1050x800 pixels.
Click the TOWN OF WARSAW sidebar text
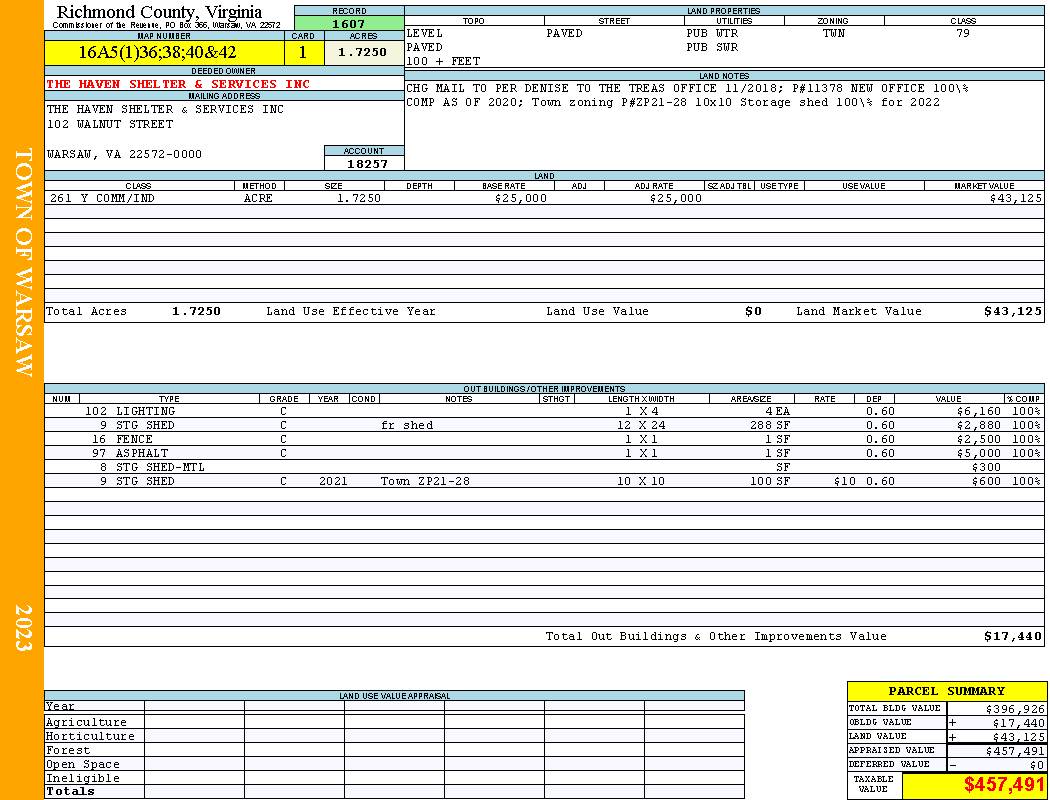pyautogui.click(x=23, y=262)
